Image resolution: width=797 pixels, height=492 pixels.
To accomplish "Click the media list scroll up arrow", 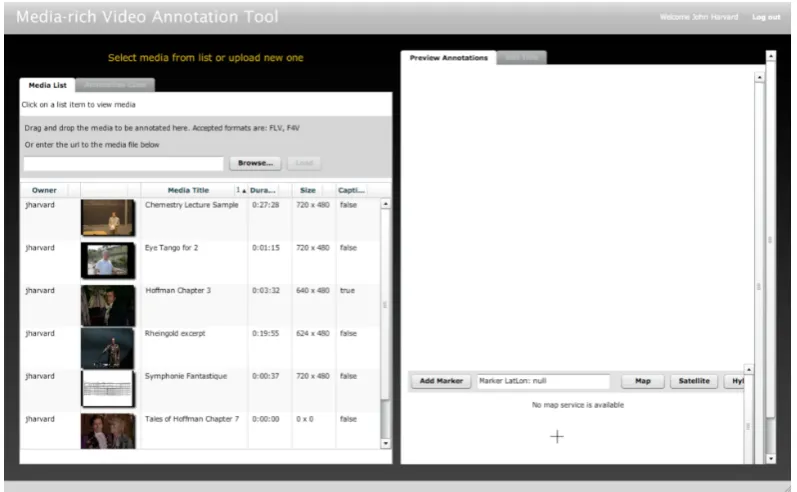I will (x=385, y=204).
